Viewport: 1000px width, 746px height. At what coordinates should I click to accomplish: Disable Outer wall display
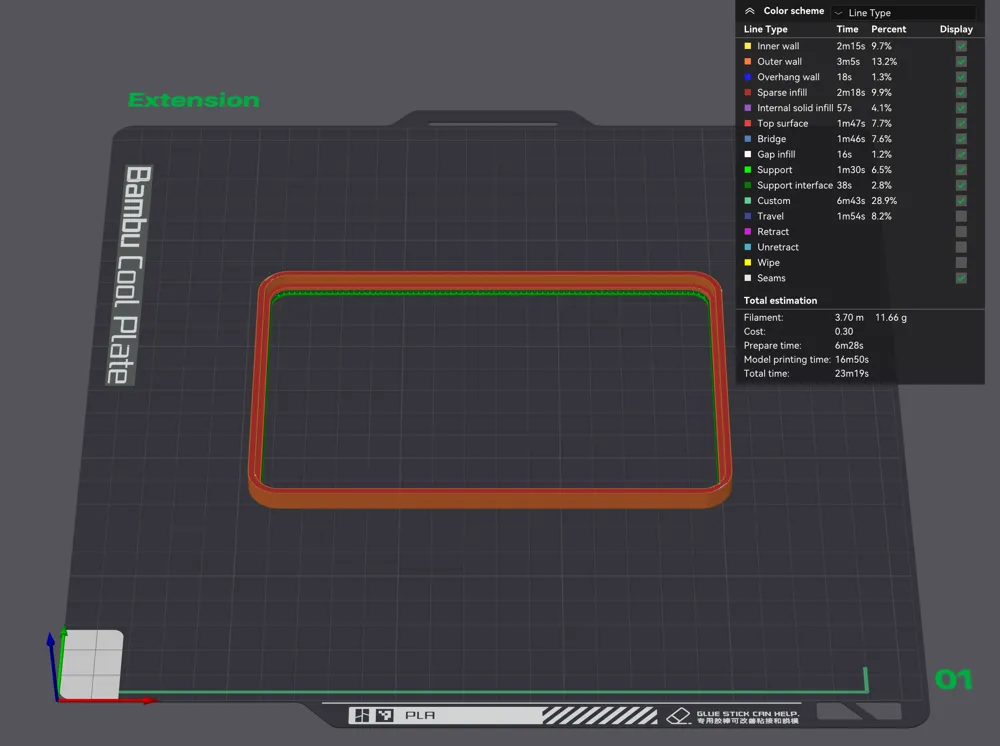pos(961,61)
